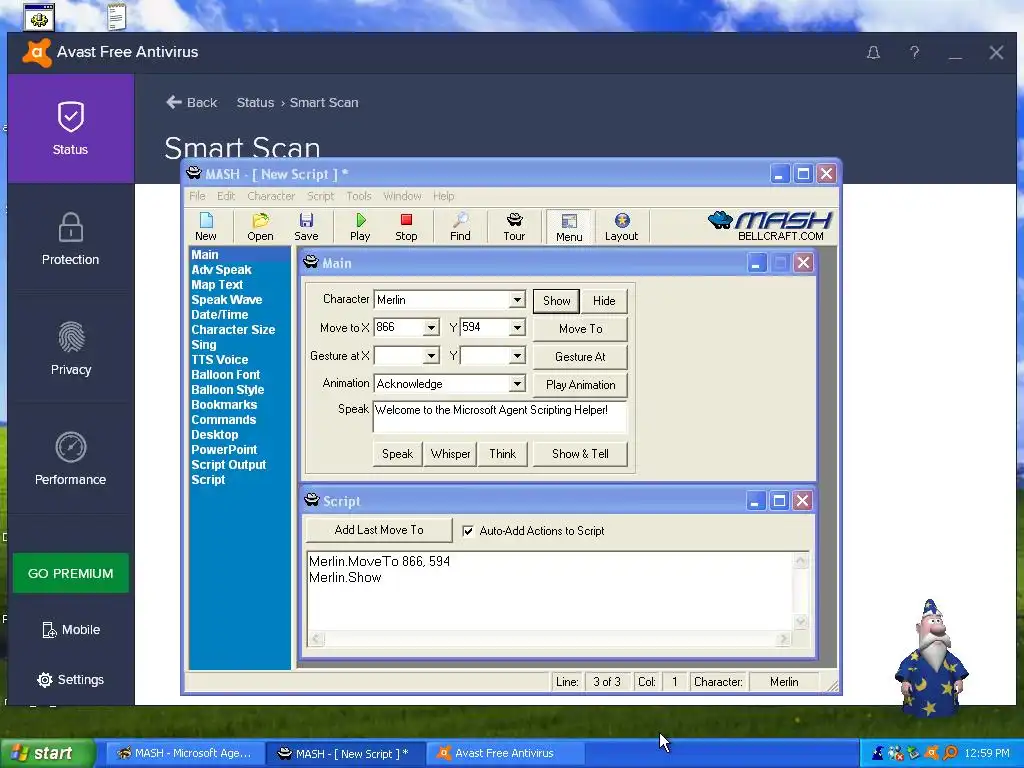Open the Tools menu in MASH

[359, 196]
